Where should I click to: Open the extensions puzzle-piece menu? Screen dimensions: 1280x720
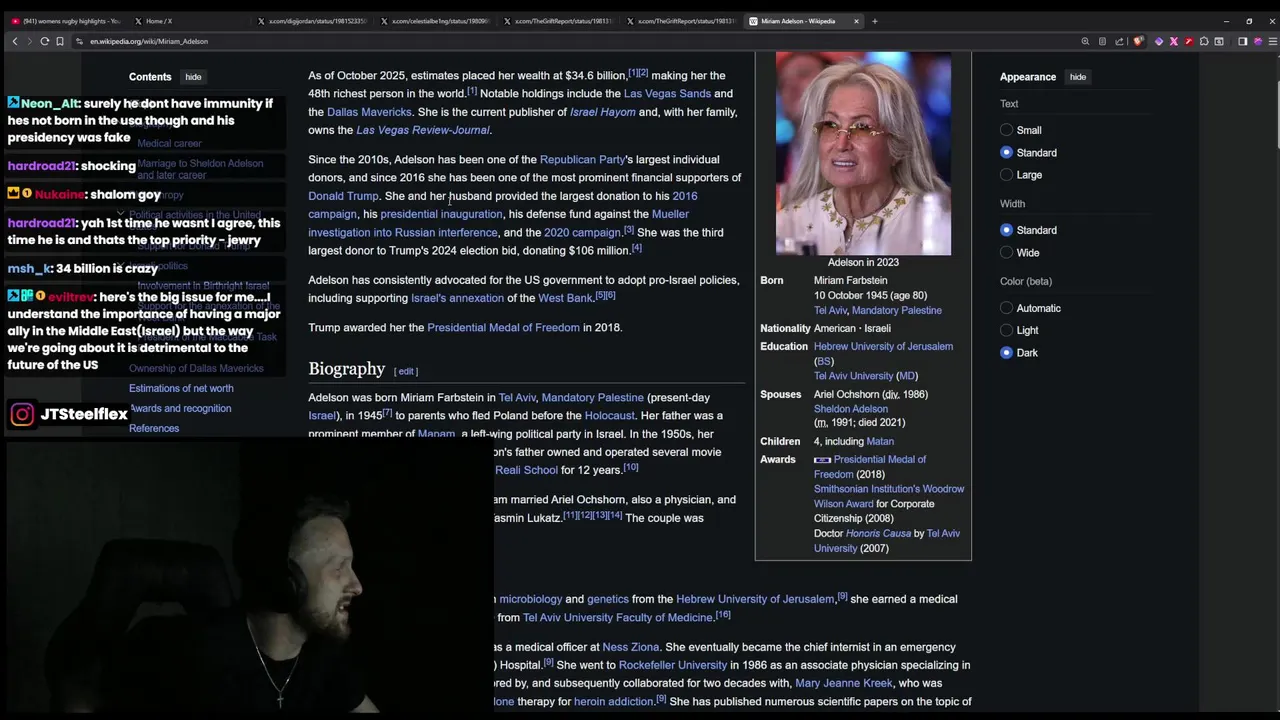(x=1204, y=41)
